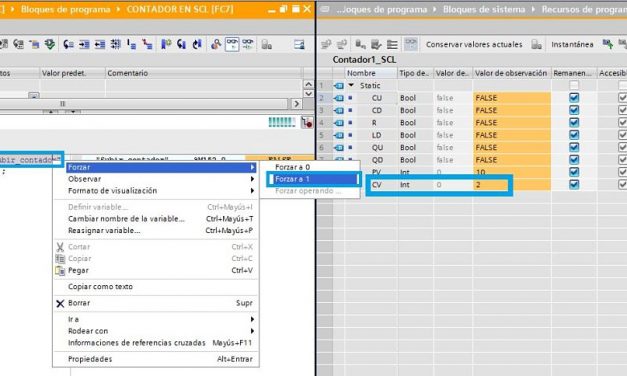This screenshot has width=627, height=376.
Task: Uncheck the Remanen checkbox for R
Action: [574, 122]
